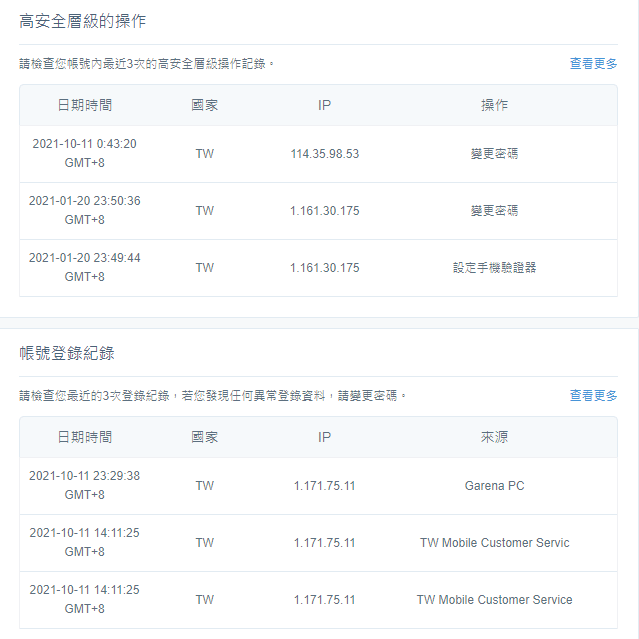
Task: Click the 2021-10-11 0:43:20 timestamp
Action: [x=84, y=144]
